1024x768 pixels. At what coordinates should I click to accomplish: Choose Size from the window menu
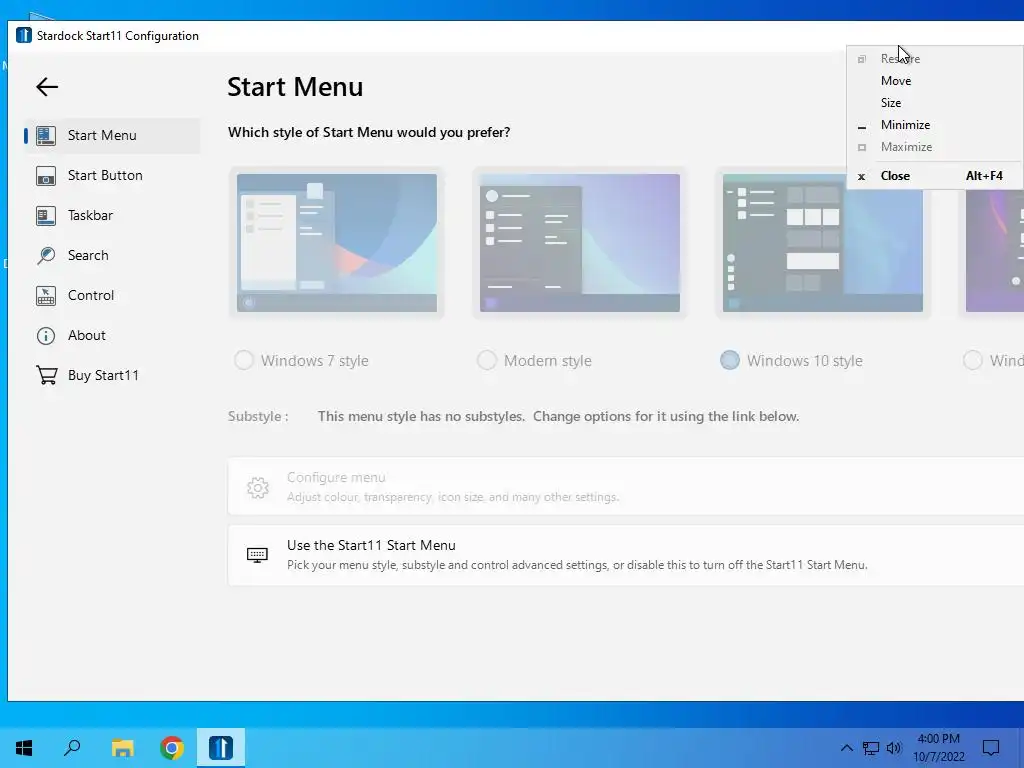click(935, 103)
